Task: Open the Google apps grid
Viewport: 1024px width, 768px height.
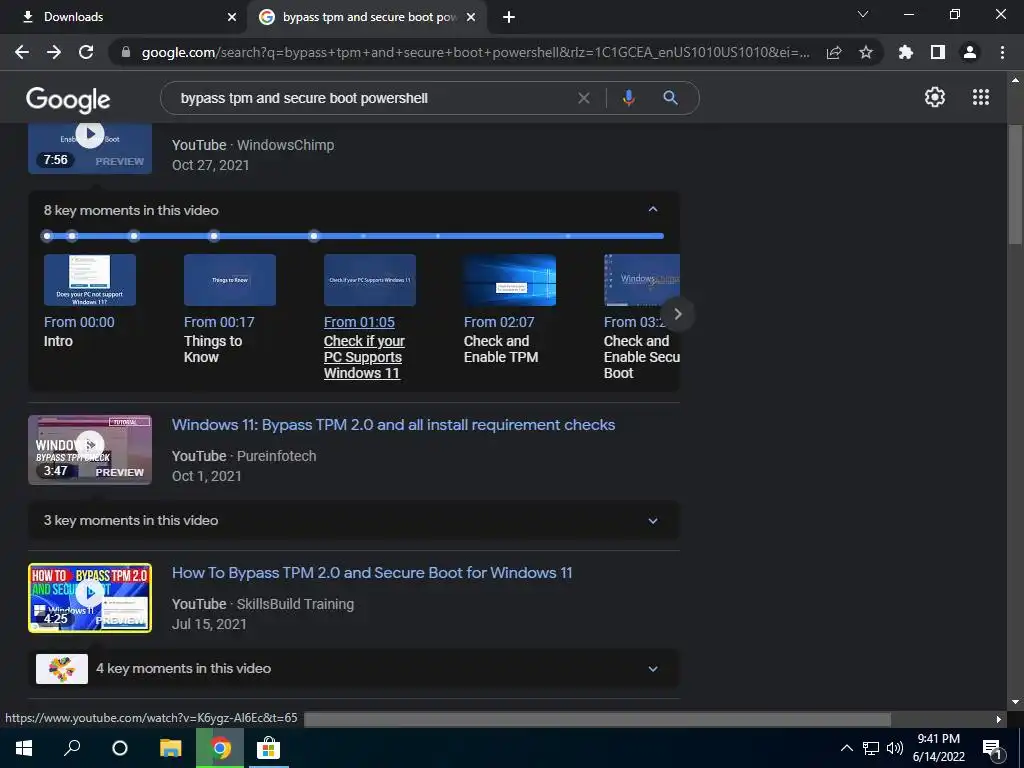Action: (981, 97)
